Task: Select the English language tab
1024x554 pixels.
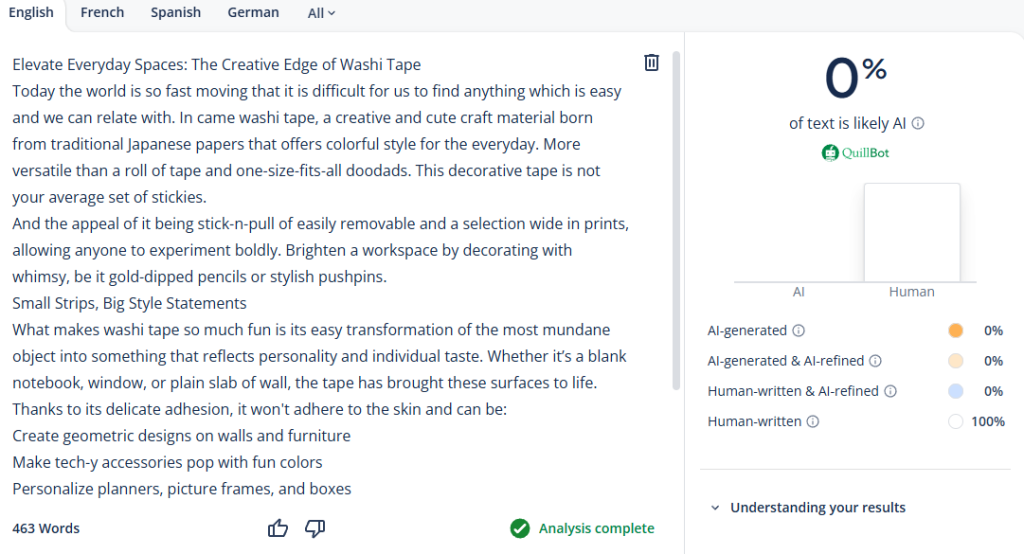Action: [31, 13]
